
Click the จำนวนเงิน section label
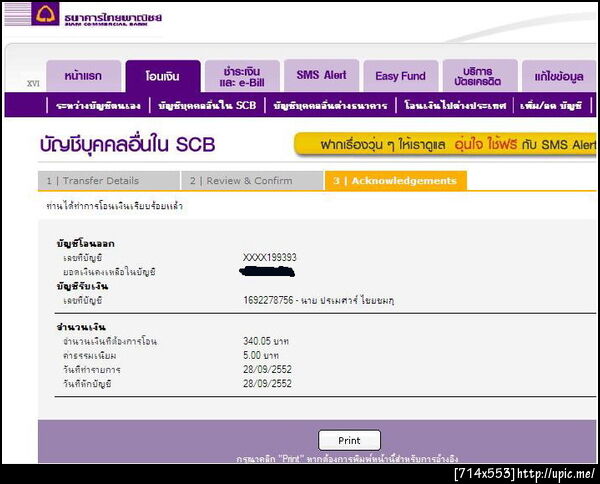(81, 327)
